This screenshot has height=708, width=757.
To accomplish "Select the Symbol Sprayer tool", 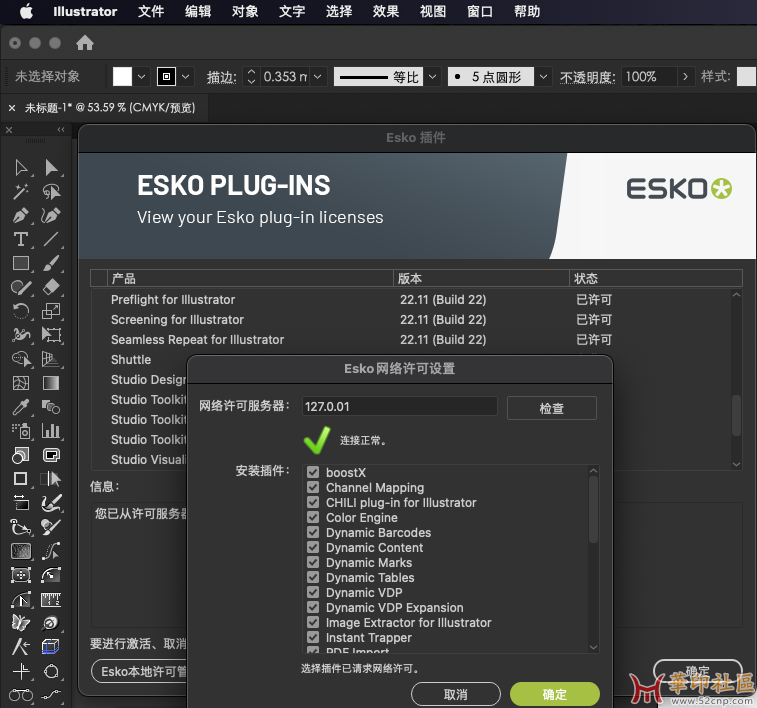I will click(x=21, y=431).
